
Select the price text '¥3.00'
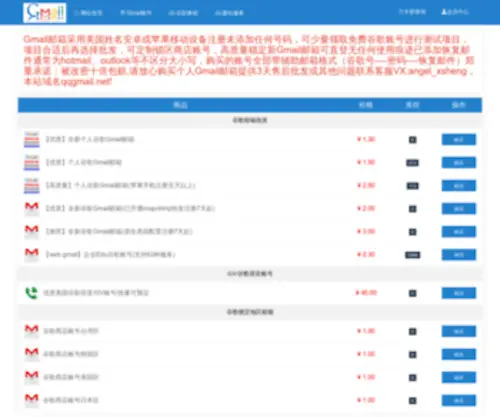[366, 231]
